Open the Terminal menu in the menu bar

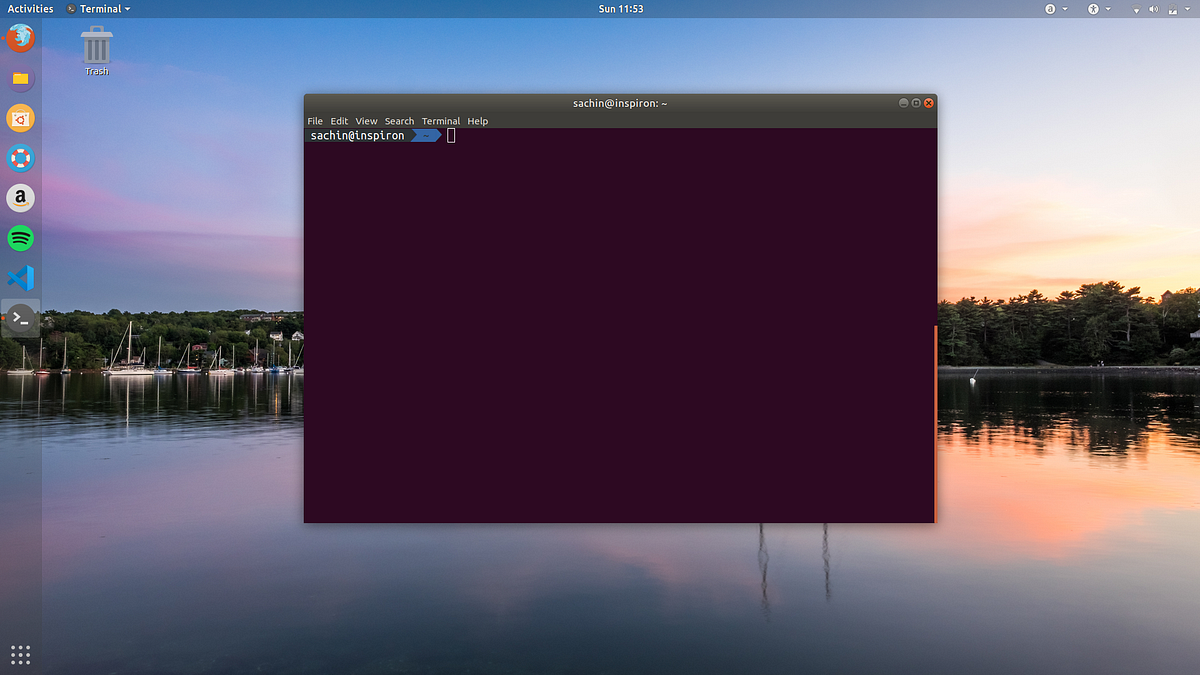[x=441, y=120]
